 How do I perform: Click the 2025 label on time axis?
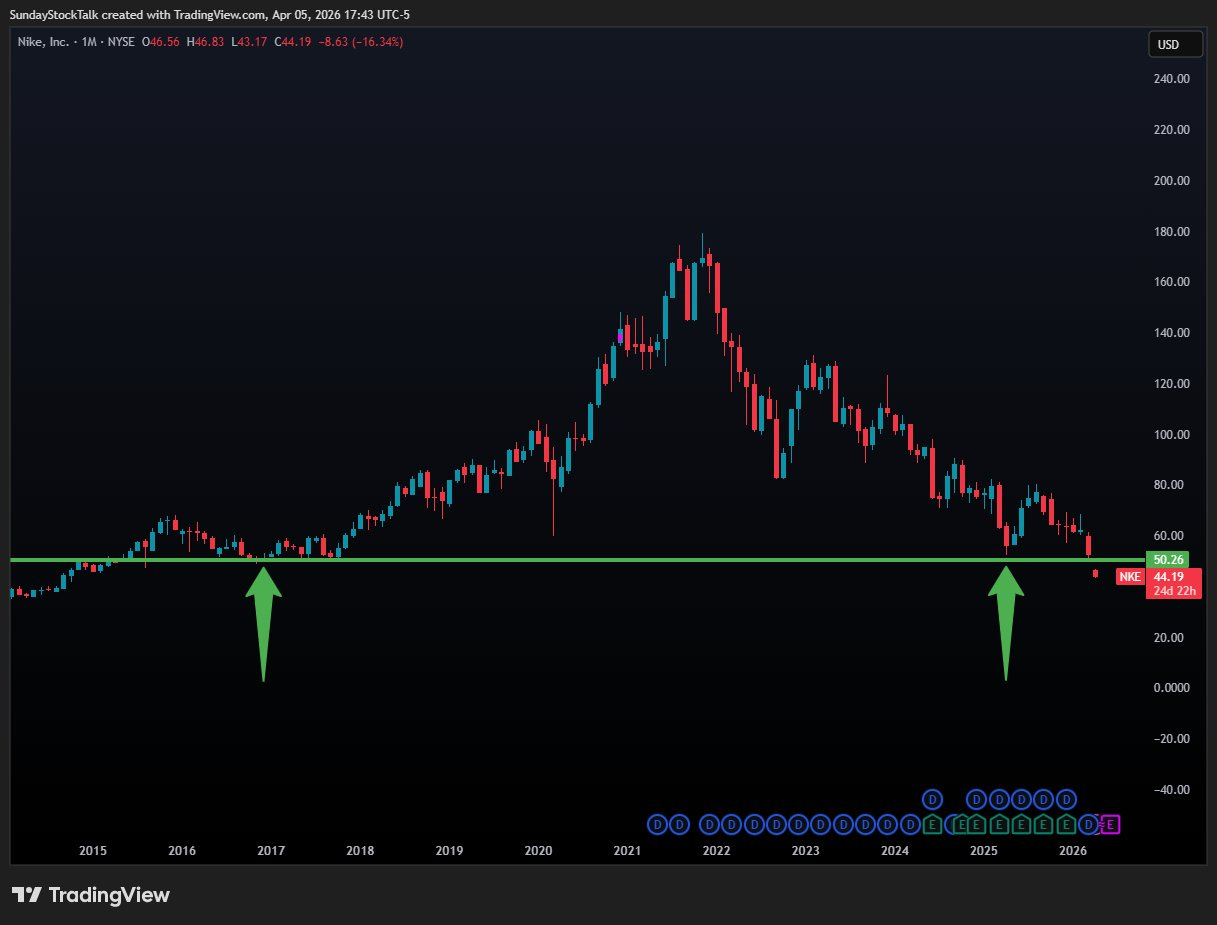pyautogui.click(x=984, y=851)
